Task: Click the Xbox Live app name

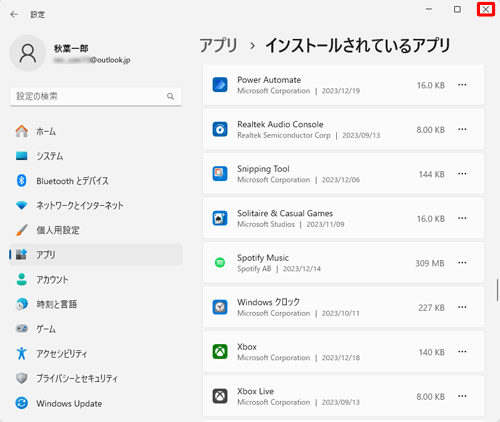Action: click(x=256, y=391)
